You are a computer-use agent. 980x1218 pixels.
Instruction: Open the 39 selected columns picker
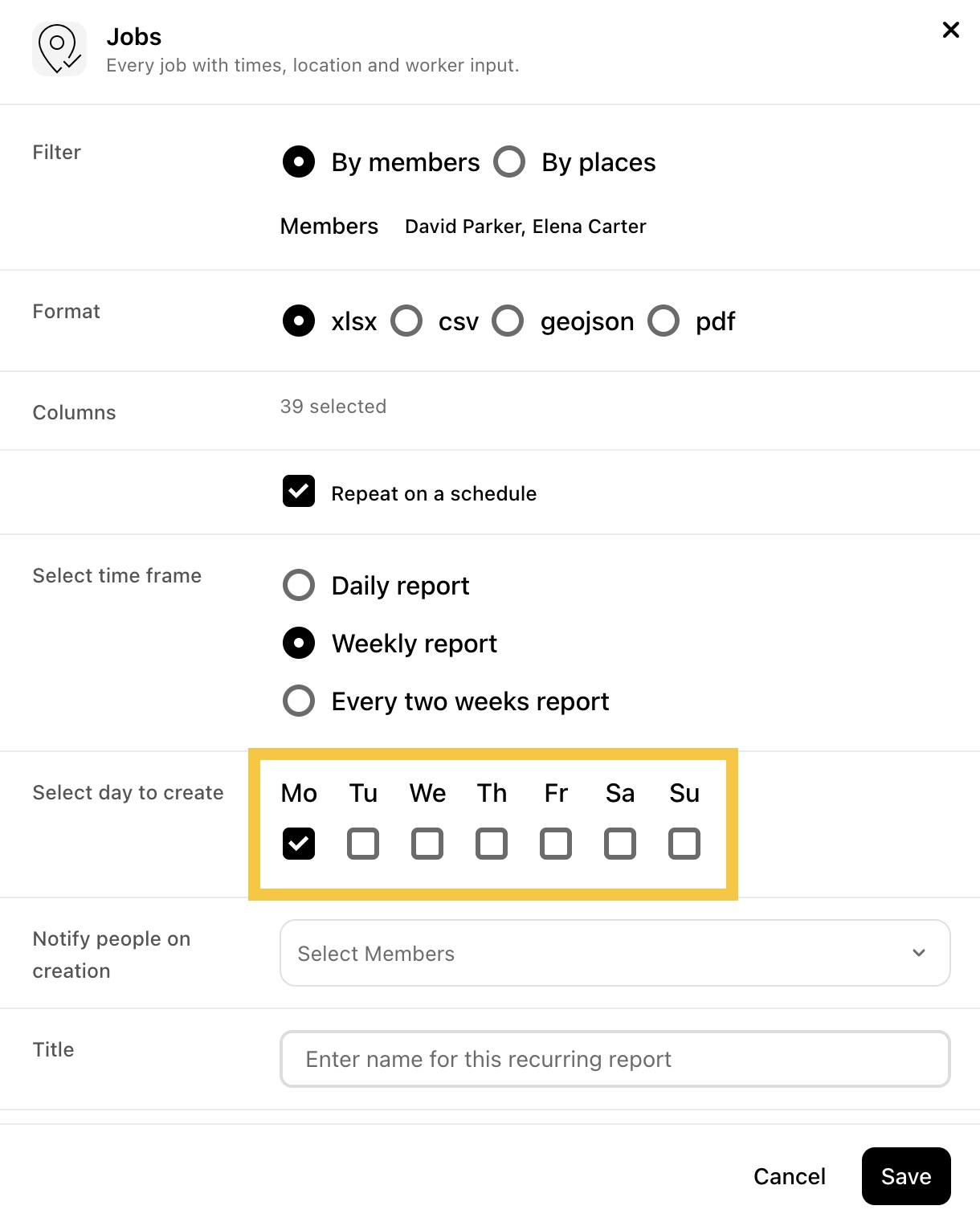(x=333, y=407)
